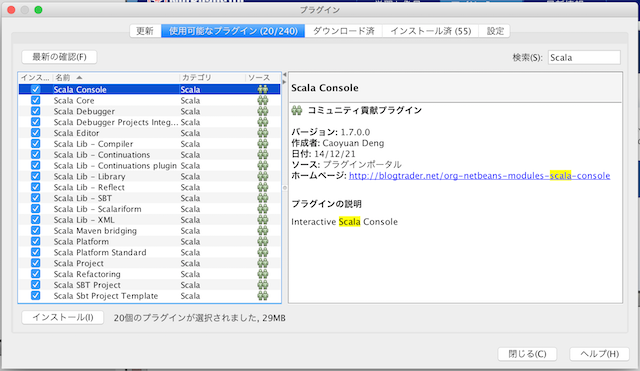Click the 閉じる(C) button

coord(527,354)
